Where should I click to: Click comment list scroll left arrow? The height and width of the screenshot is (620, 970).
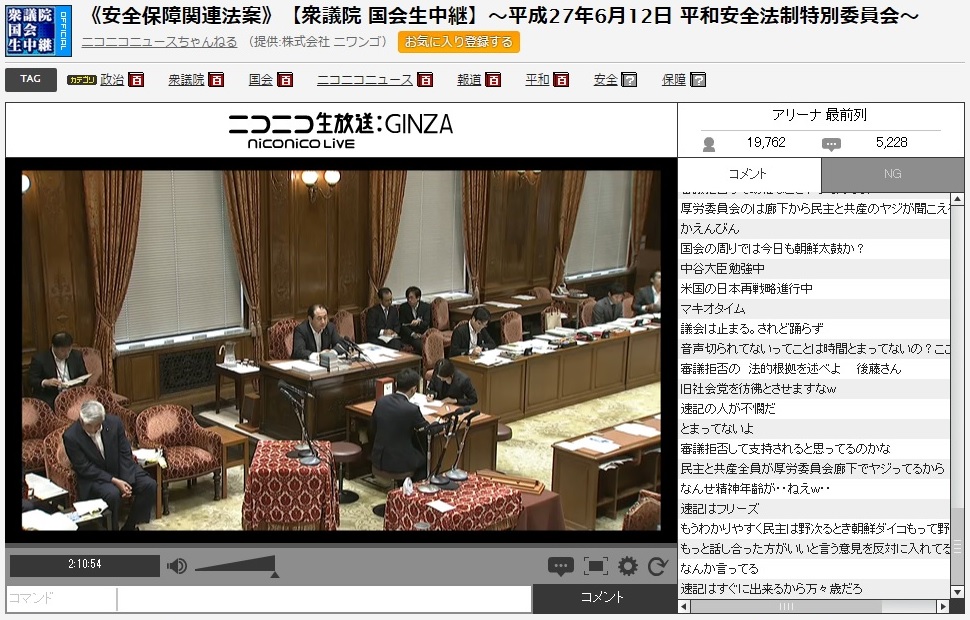pos(684,606)
